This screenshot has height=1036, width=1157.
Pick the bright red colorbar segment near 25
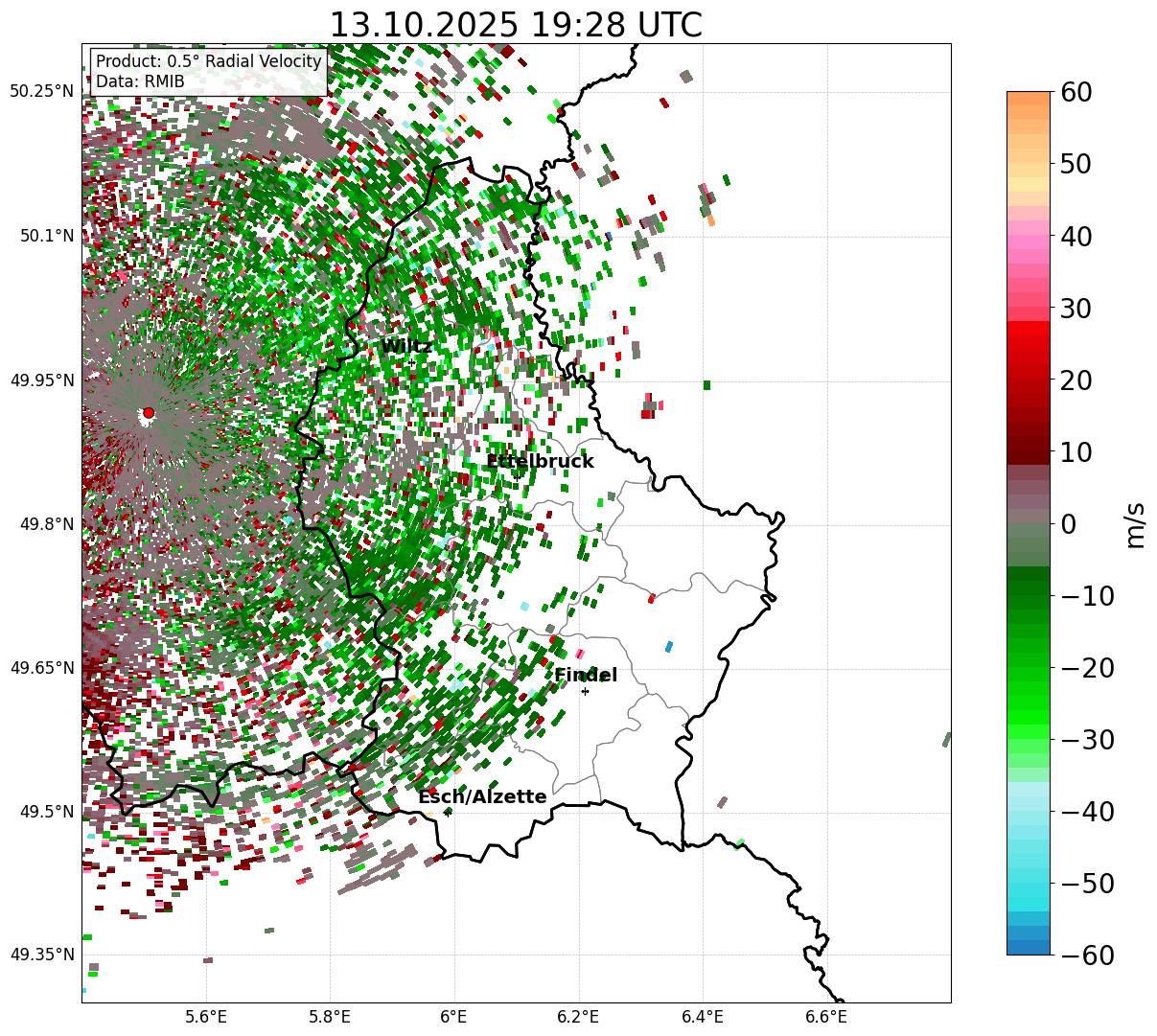tap(1029, 342)
